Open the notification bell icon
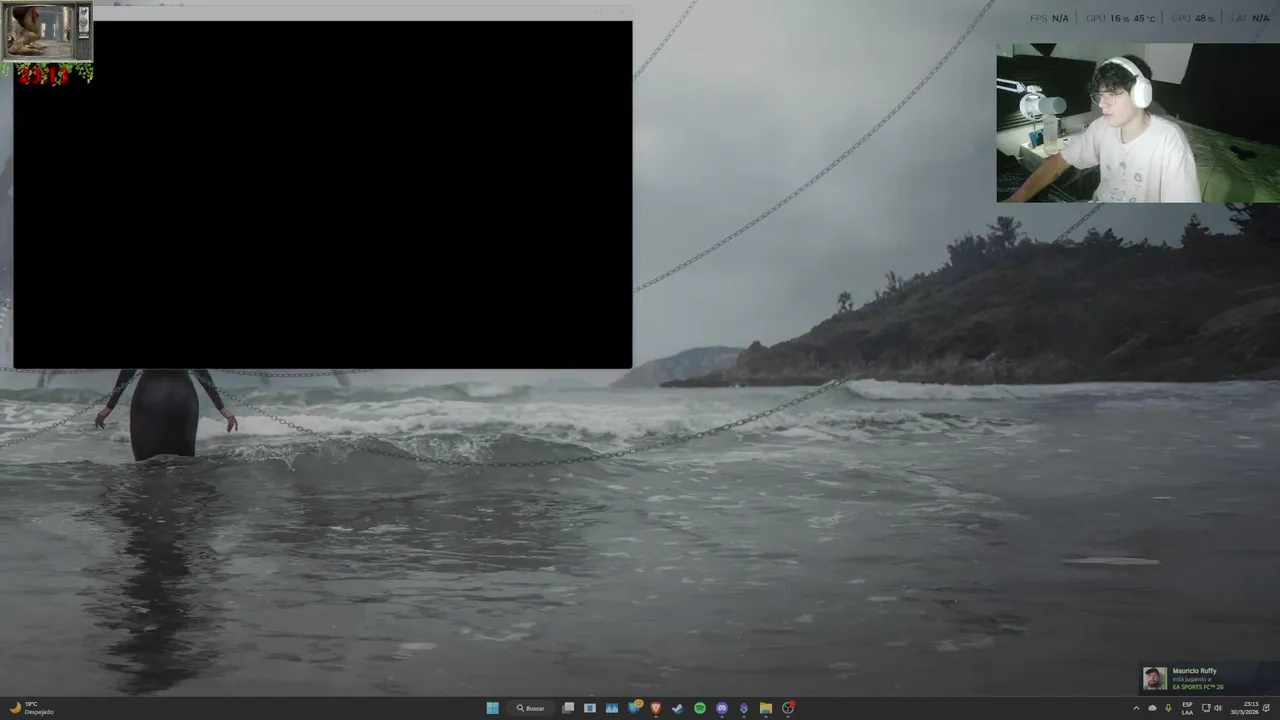The image size is (1280, 720). 1266,708
